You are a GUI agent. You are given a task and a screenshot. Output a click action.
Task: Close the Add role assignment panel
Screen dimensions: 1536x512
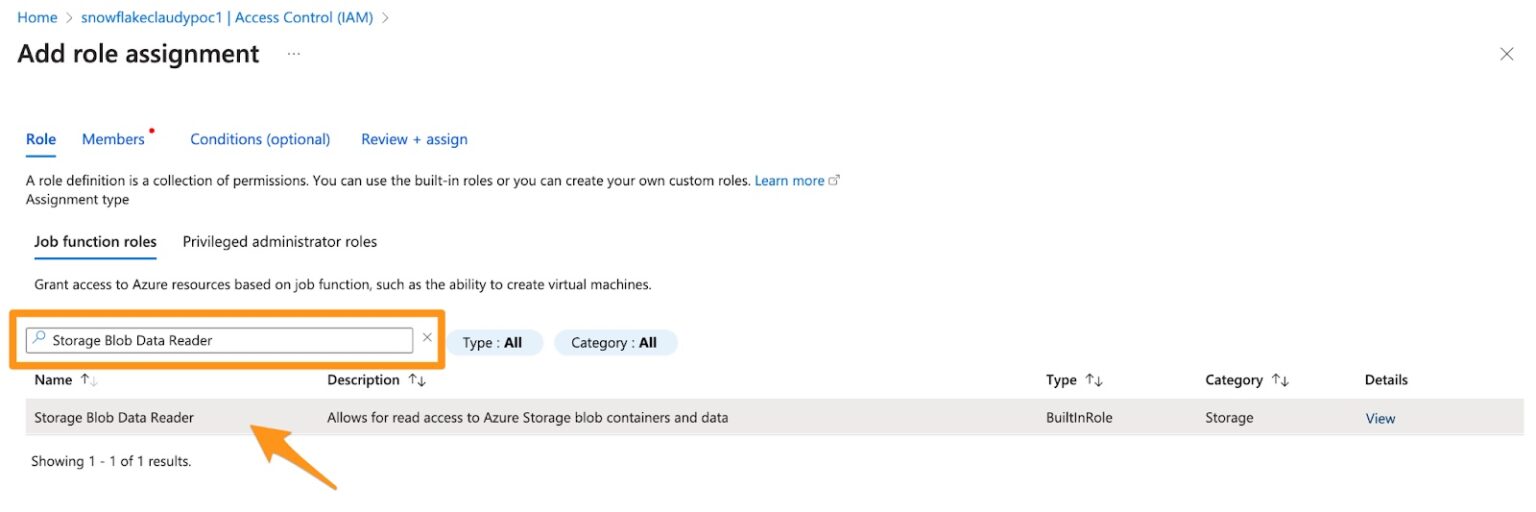click(x=1506, y=54)
